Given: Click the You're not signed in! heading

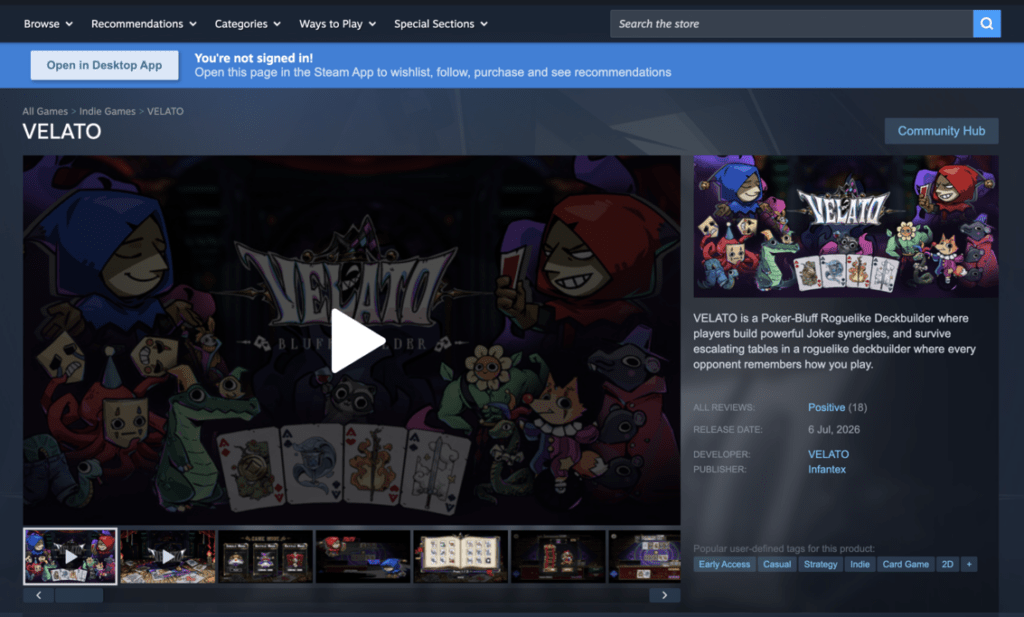Looking at the screenshot, I should (x=253, y=57).
